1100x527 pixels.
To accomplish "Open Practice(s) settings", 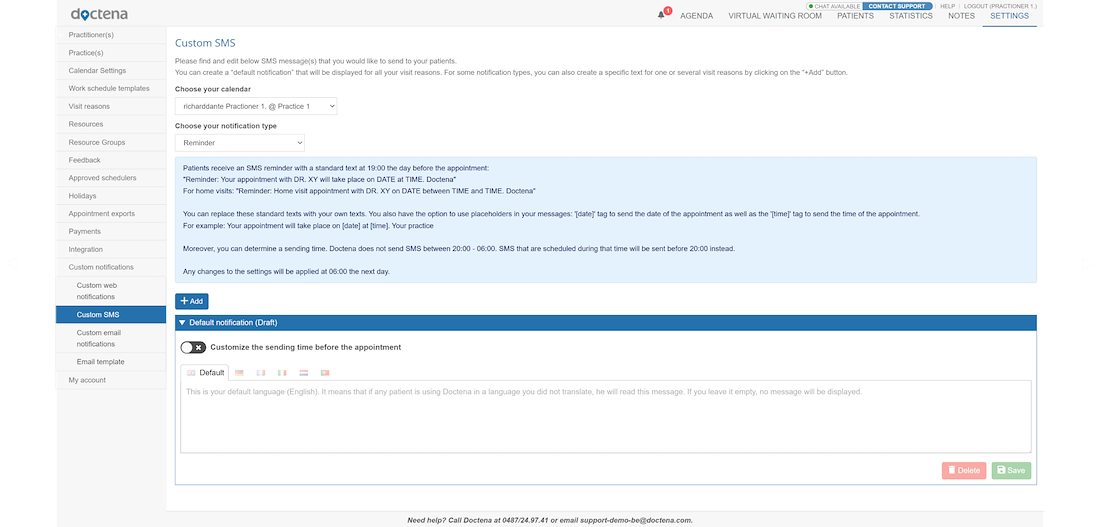I will [x=111, y=53].
